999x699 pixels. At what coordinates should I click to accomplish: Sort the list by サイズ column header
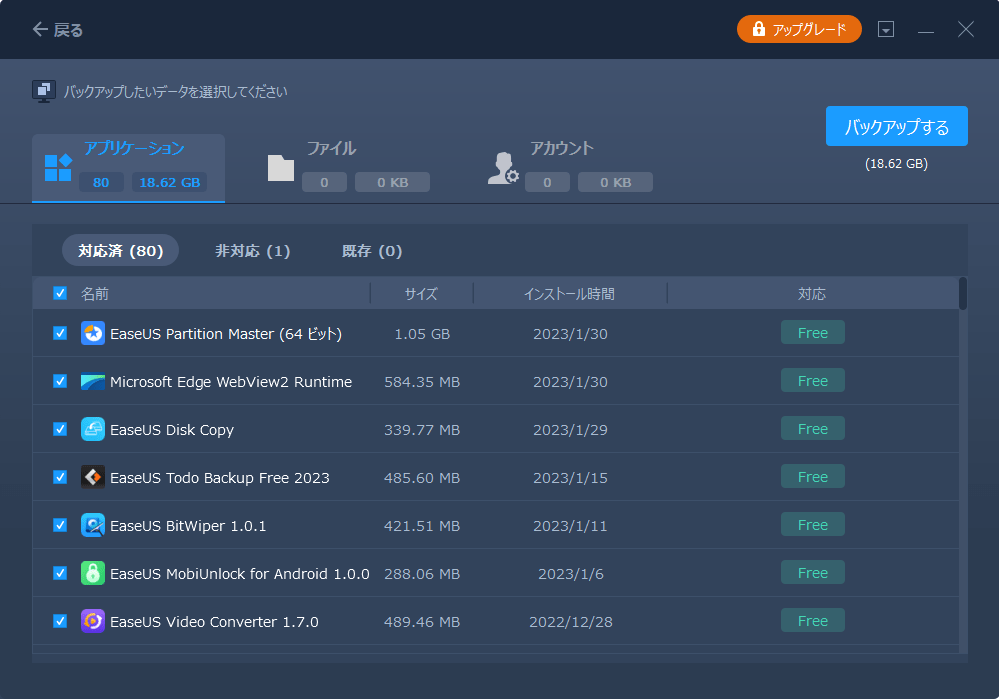coord(421,294)
